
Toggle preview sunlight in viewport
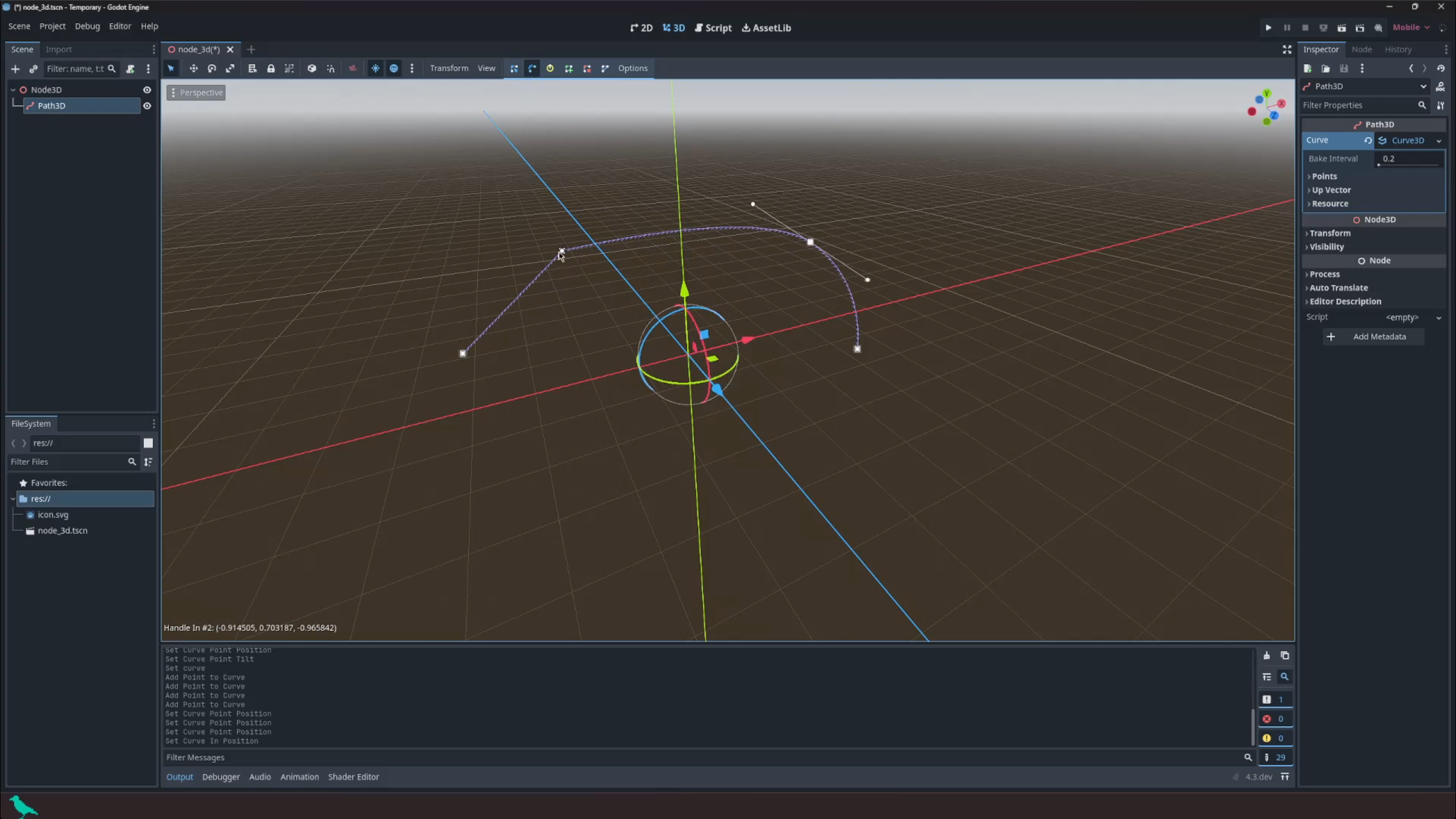tap(375, 68)
